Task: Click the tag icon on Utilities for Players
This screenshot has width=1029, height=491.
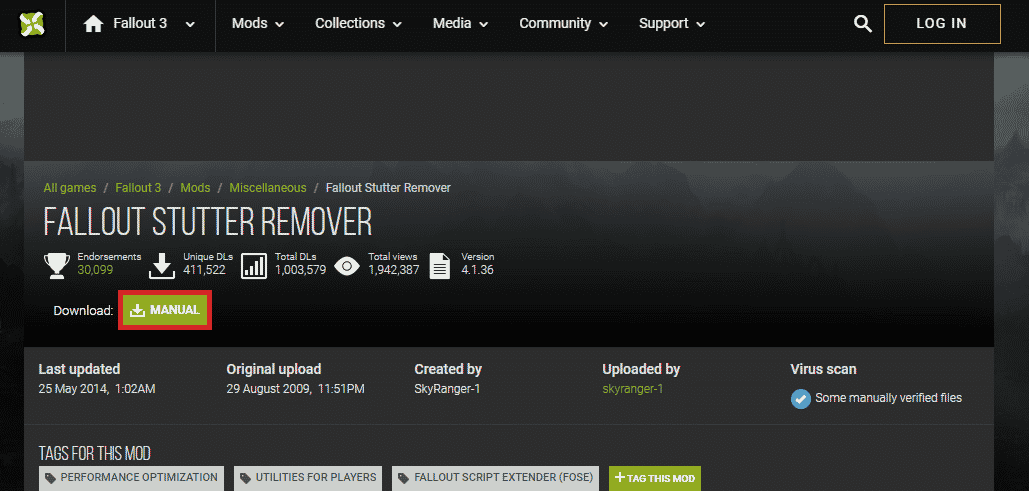Action: point(245,479)
